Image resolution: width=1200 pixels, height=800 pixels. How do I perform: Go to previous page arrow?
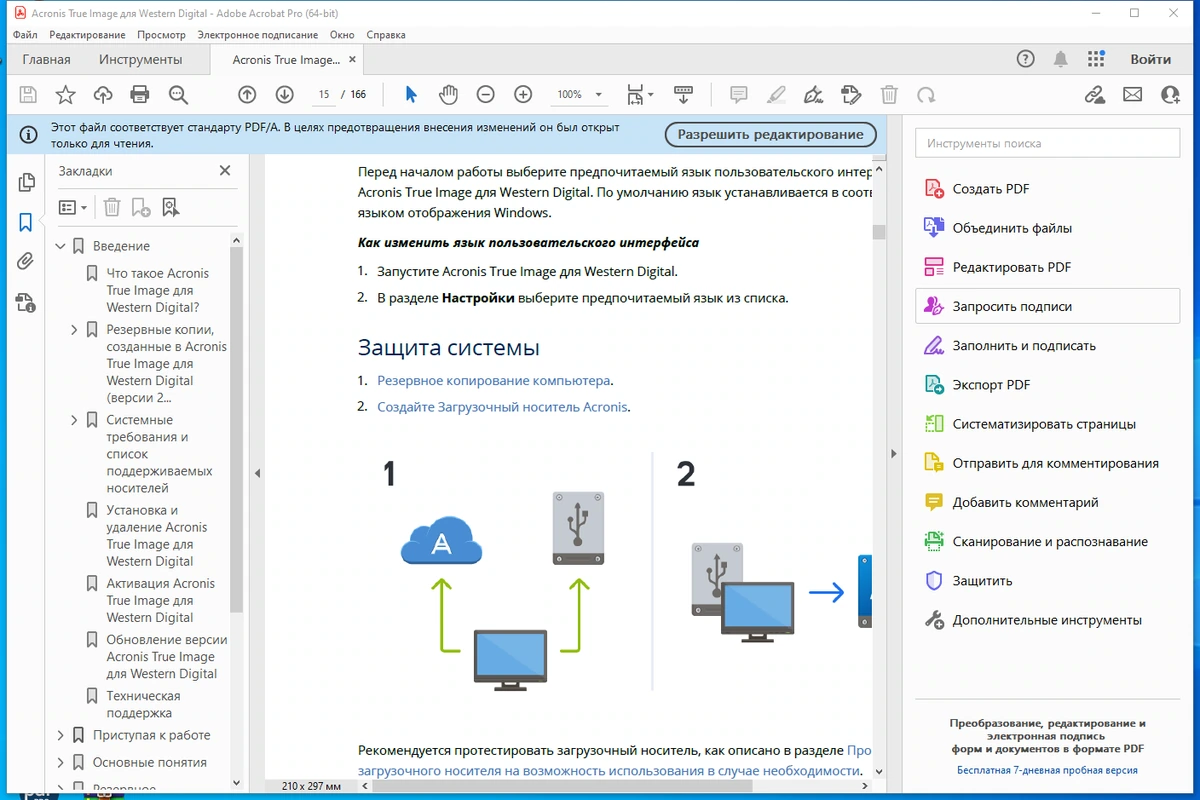[x=247, y=94]
